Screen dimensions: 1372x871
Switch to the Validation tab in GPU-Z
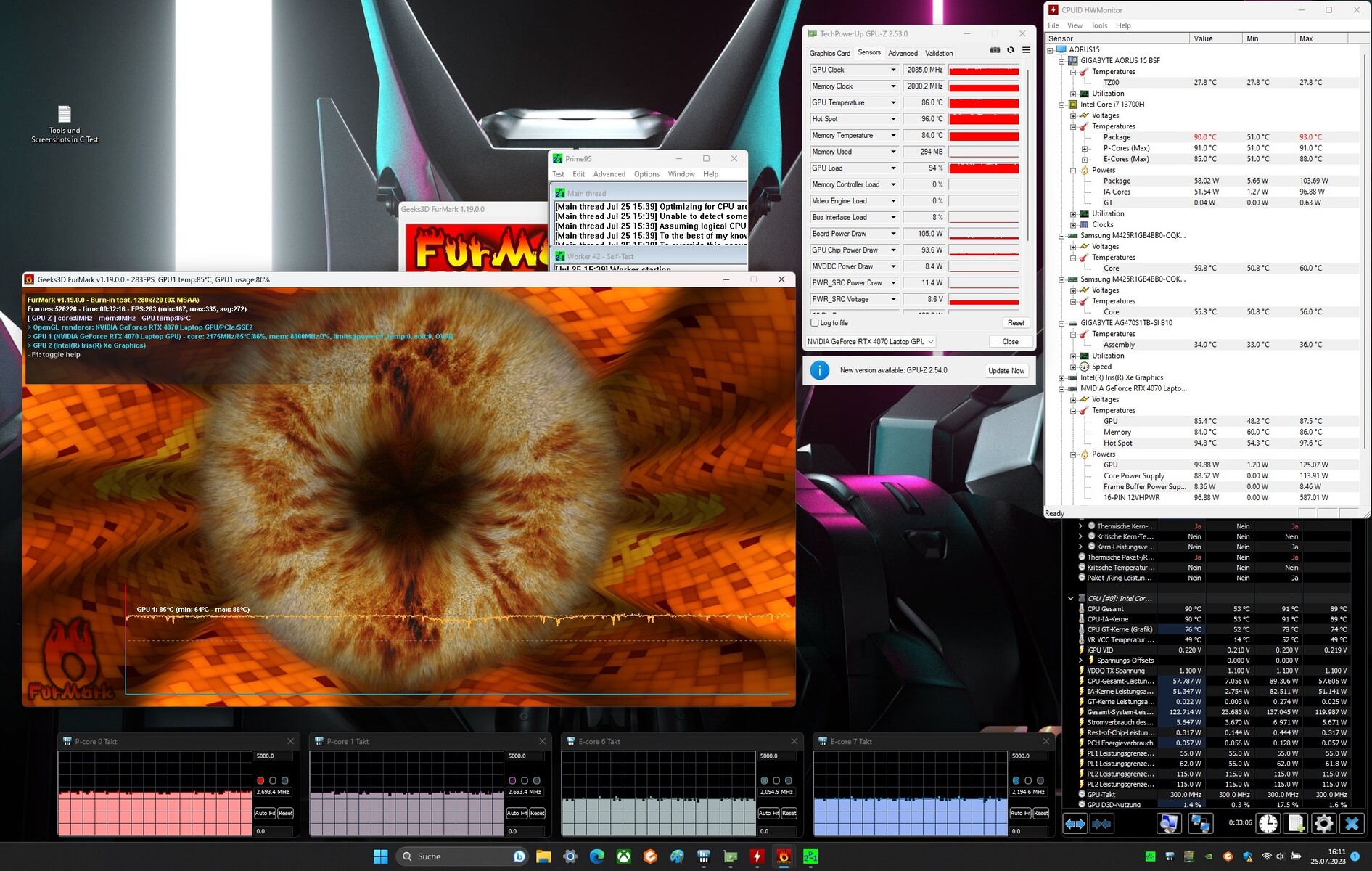coord(939,53)
